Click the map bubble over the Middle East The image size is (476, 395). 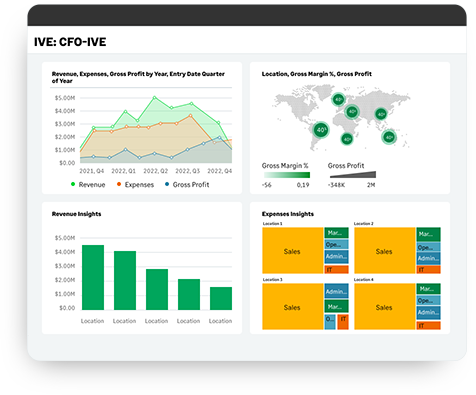pyautogui.click(x=352, y=112)
